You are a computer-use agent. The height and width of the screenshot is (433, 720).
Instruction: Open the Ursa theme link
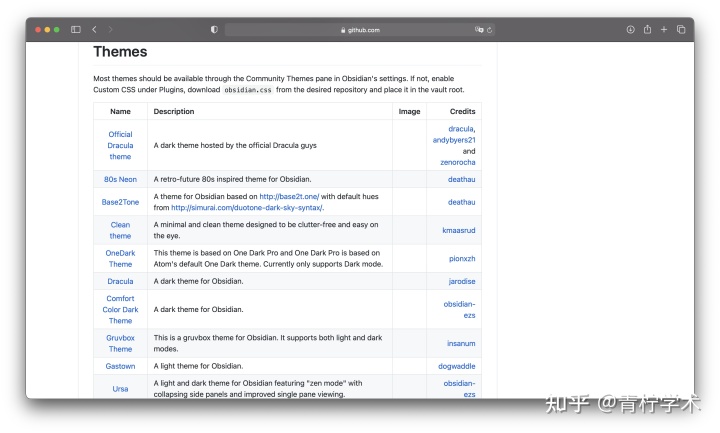[x=120, y=388]
